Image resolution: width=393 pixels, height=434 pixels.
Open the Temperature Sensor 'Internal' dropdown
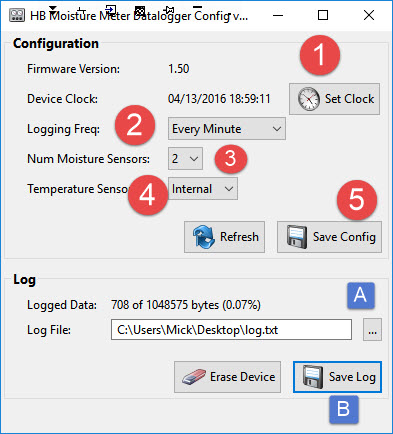pyautogui.click(x=203, y=189)
